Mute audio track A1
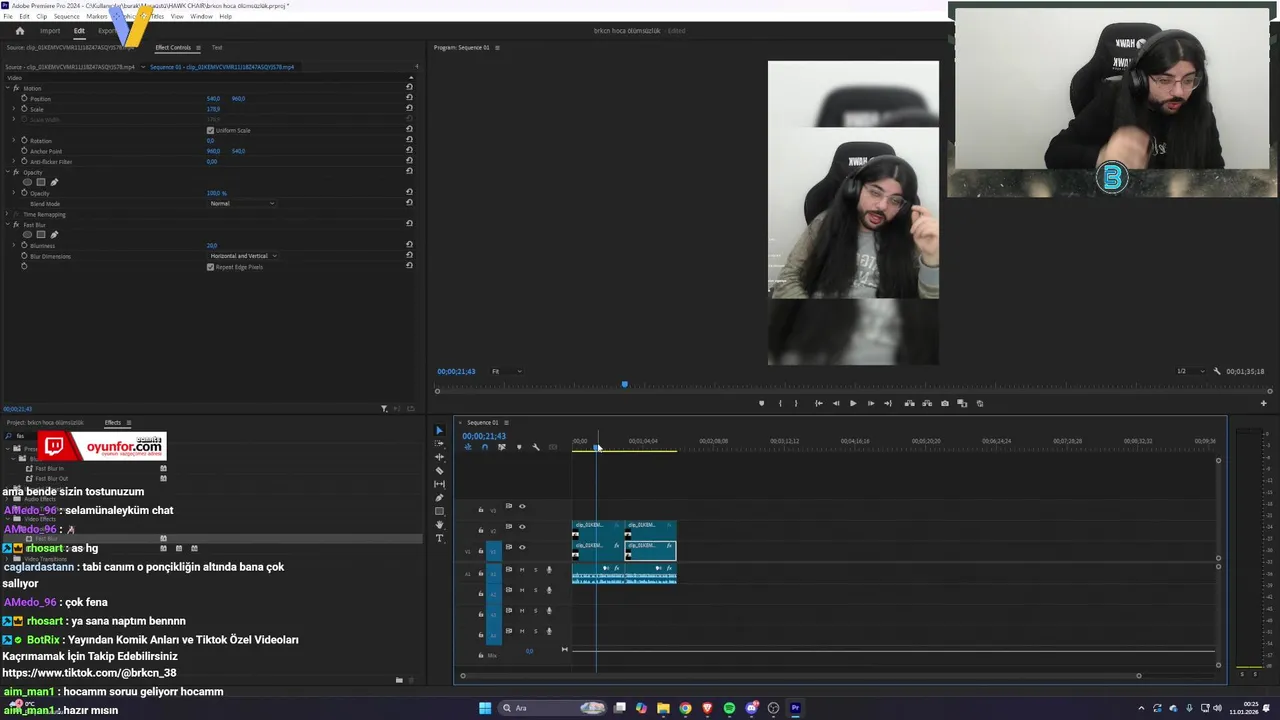The width and height of the screenshot is (1280, 720). [x=521, y=570]
